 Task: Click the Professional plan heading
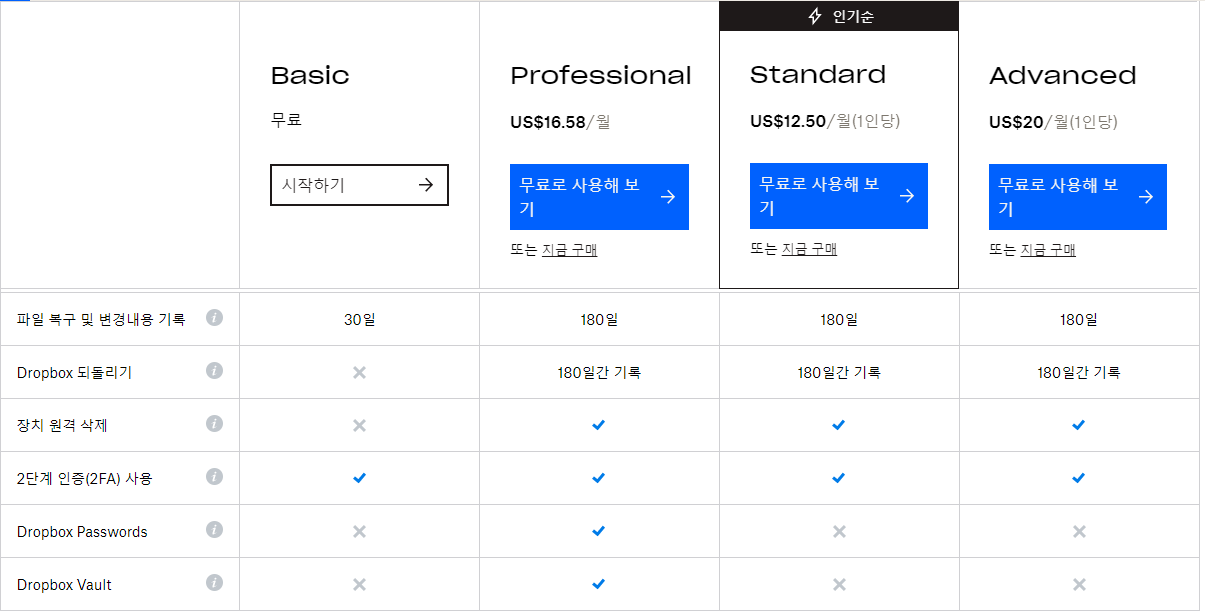coord(601,76)
